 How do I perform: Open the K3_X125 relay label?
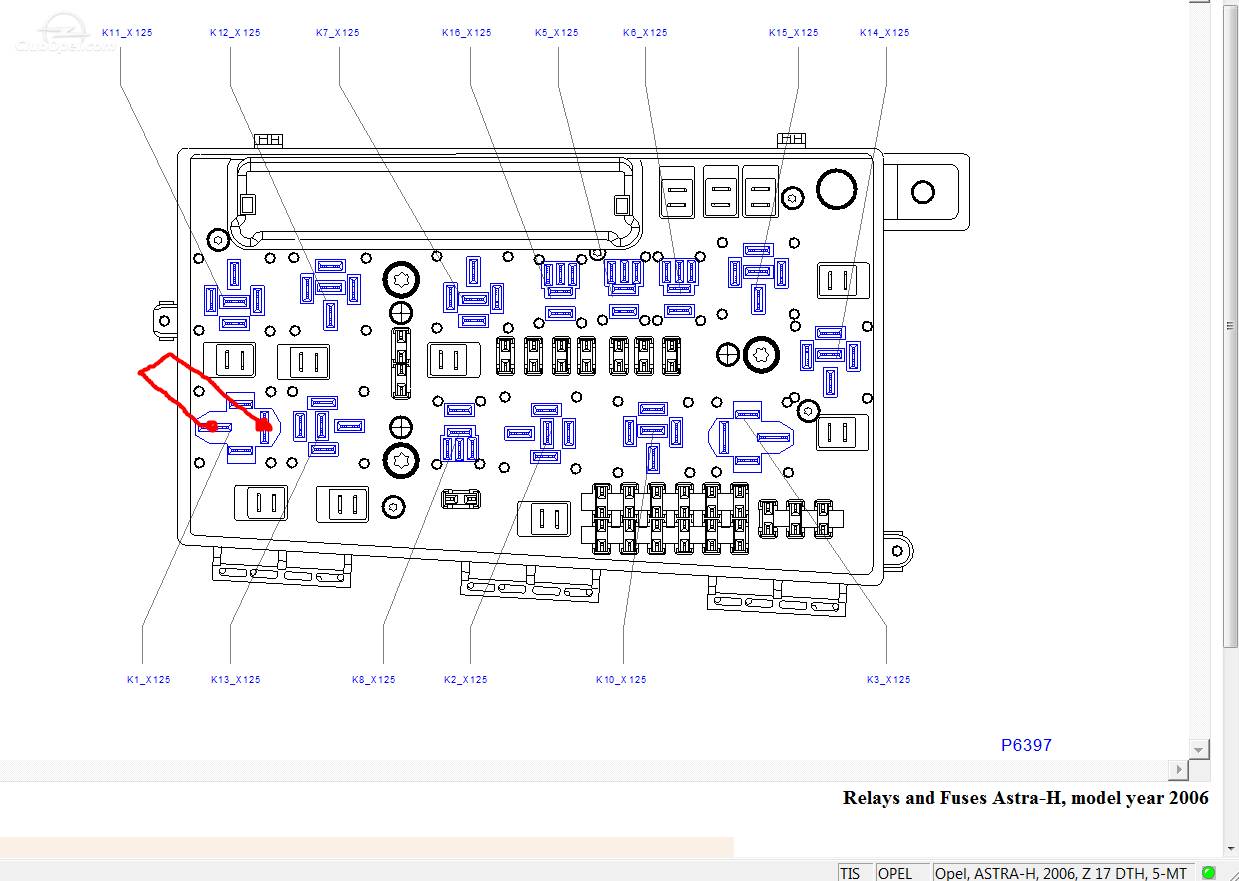click(x=889, y=680)
